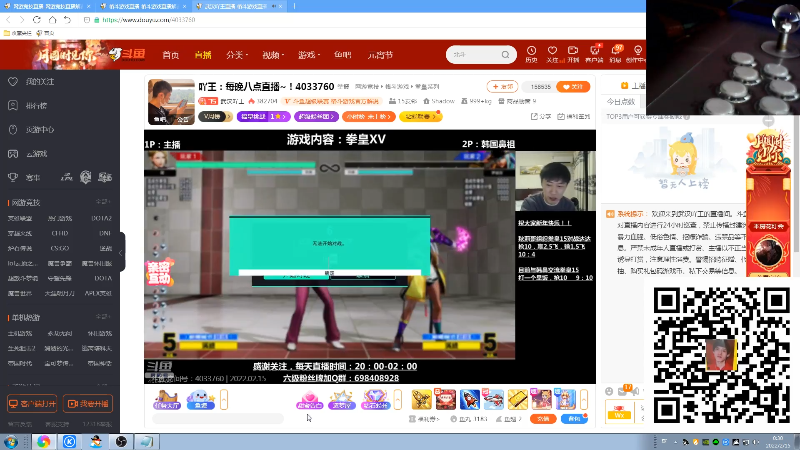Image resolution: width=800 pixels, height=450 pixels.
Task: Click the search magnifier icon
Action: (x=505, y=55)
